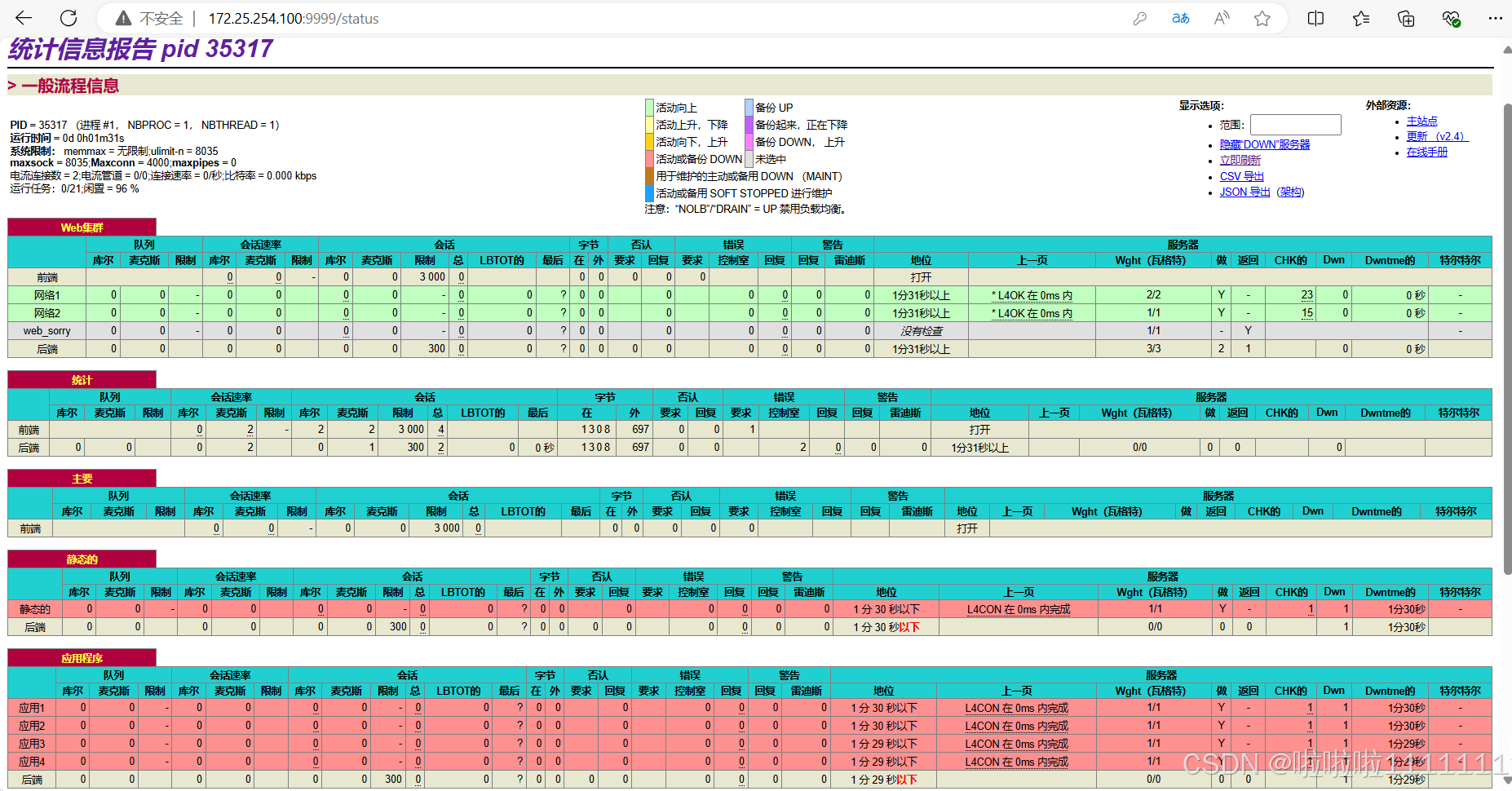Click the browser back arrow
1512x791 pixels.
point(24,18)
